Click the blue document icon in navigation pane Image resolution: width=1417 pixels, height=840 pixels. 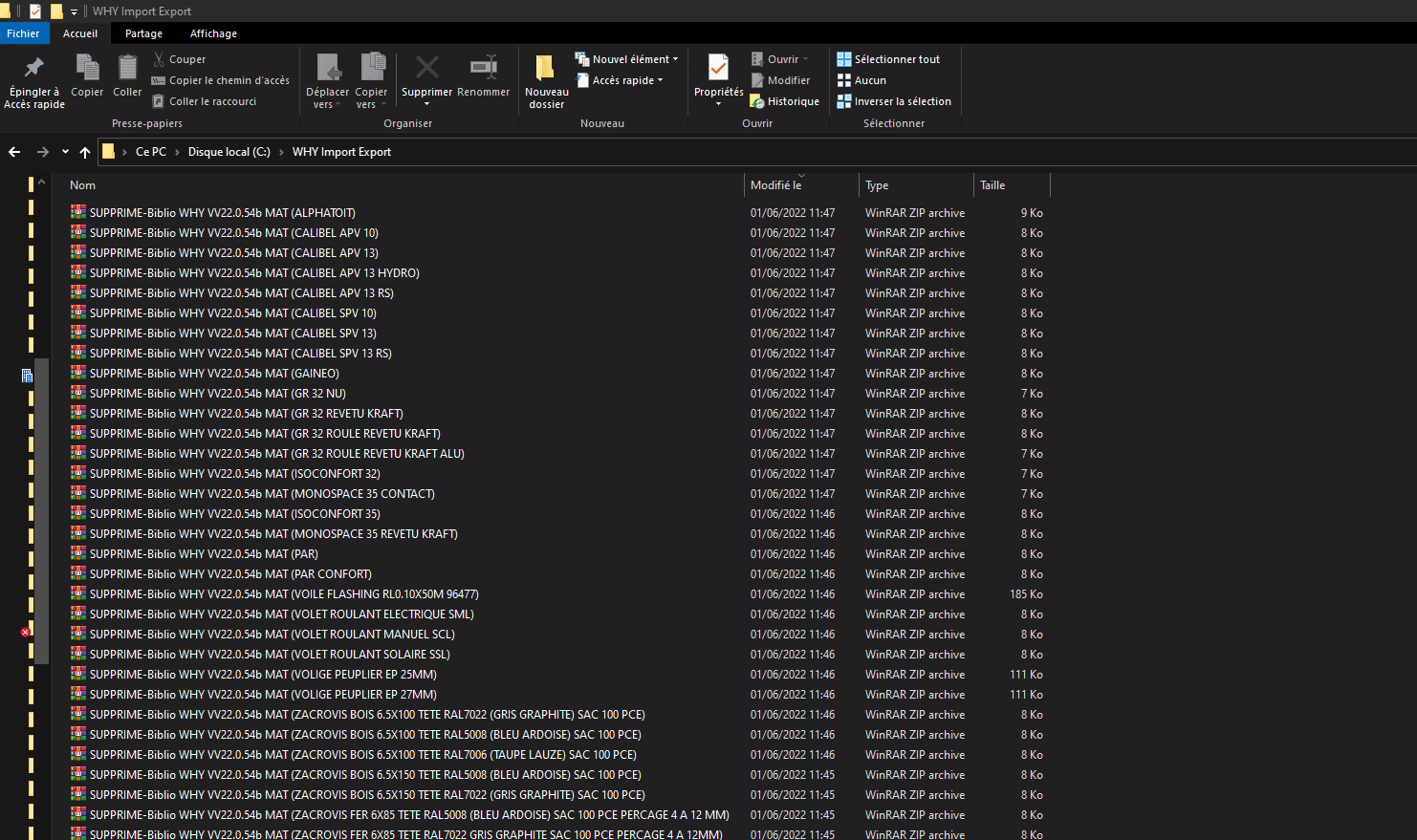[27, 376]
